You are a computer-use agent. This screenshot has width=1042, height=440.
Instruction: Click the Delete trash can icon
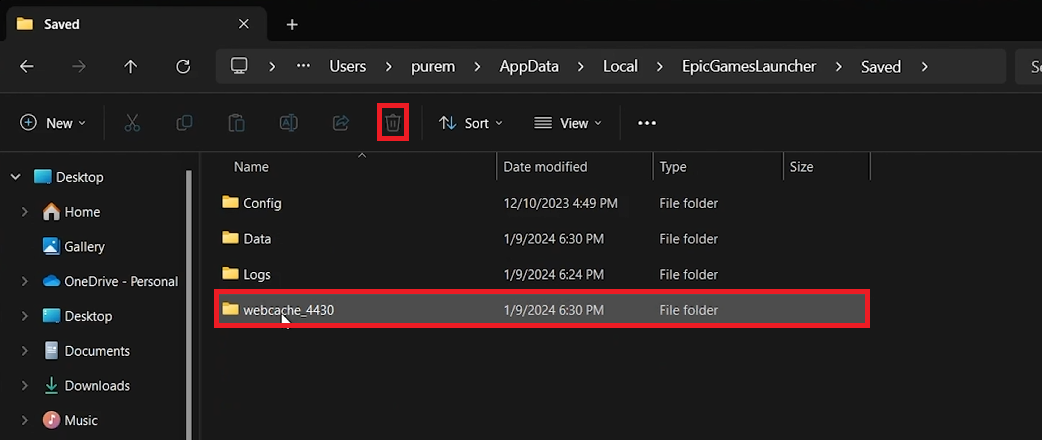click(x=393, y=123)
